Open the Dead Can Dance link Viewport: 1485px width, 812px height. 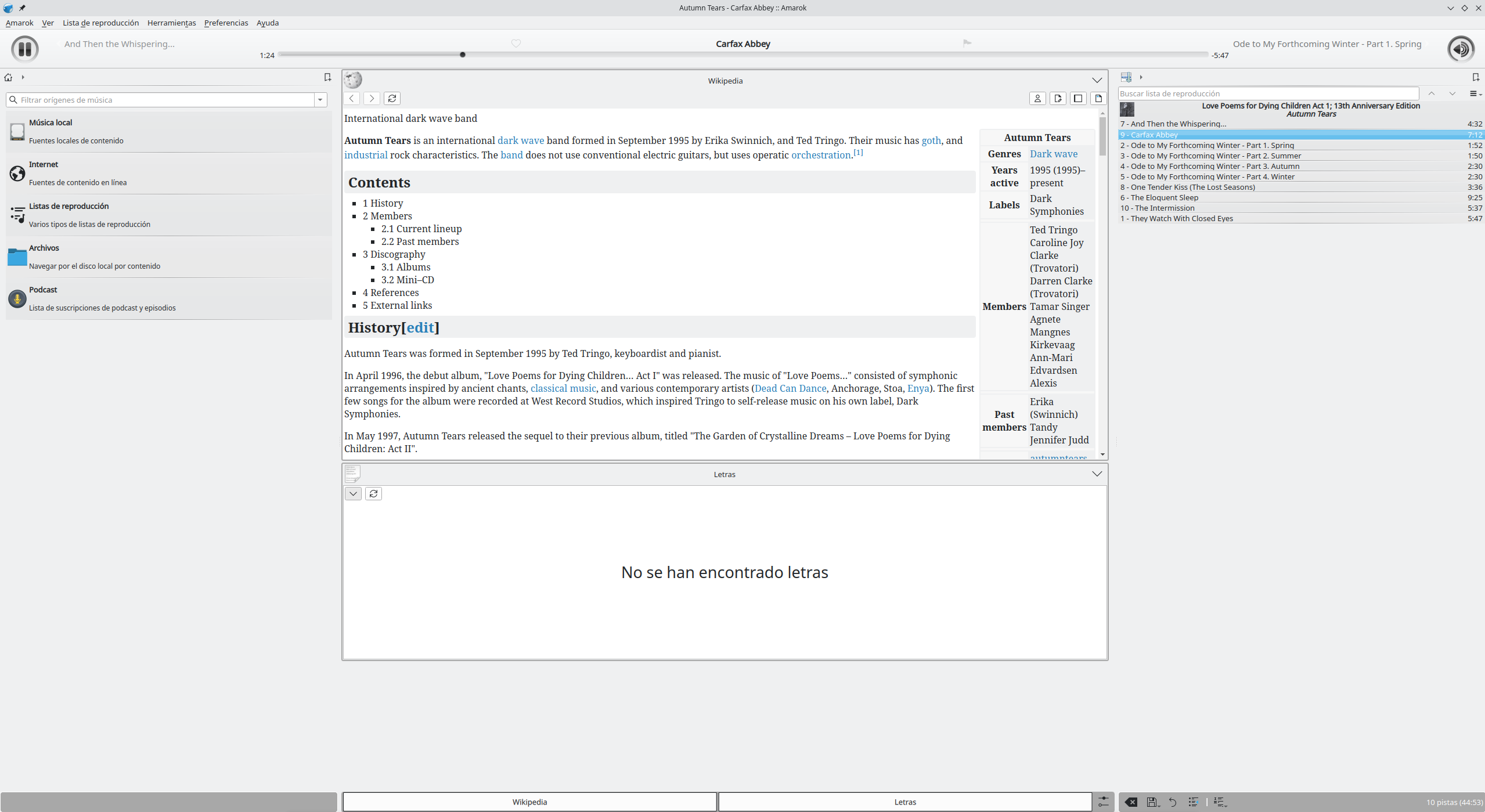click(790, 388)
